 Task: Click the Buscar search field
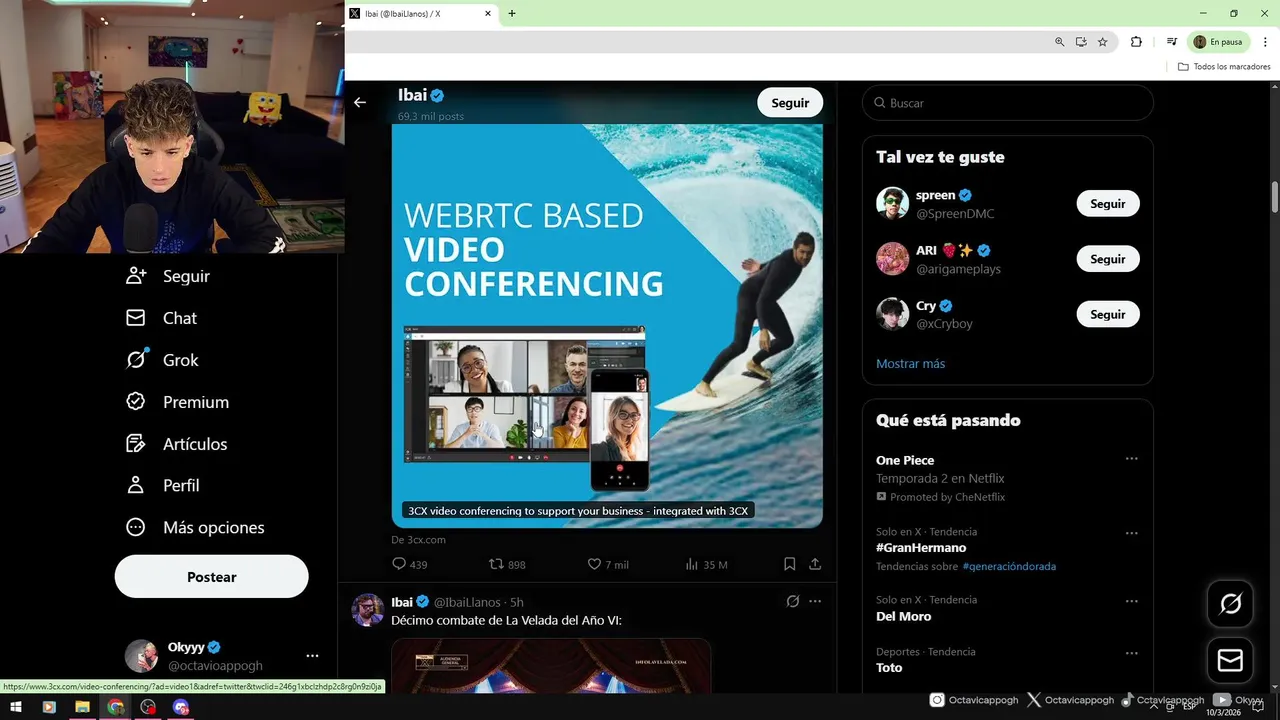click(1008, 103)
